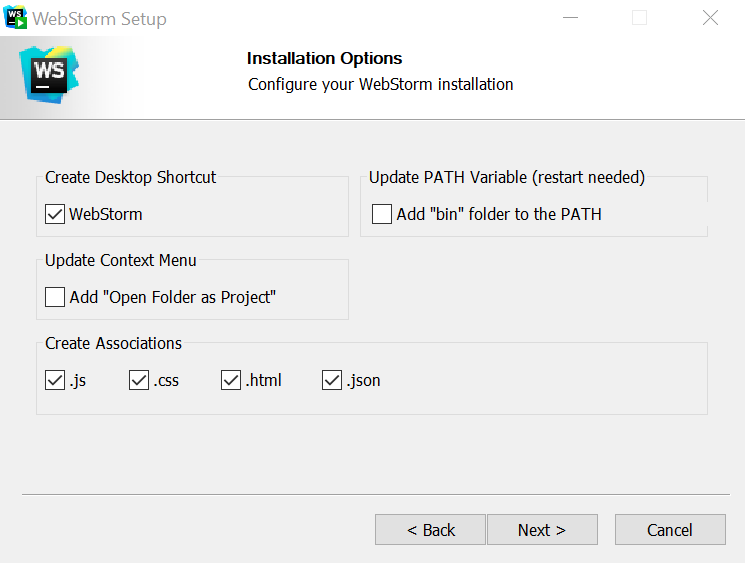Click the Update Context Menu group label
Viewport: 745px width, 563px height.
[121, 260]
